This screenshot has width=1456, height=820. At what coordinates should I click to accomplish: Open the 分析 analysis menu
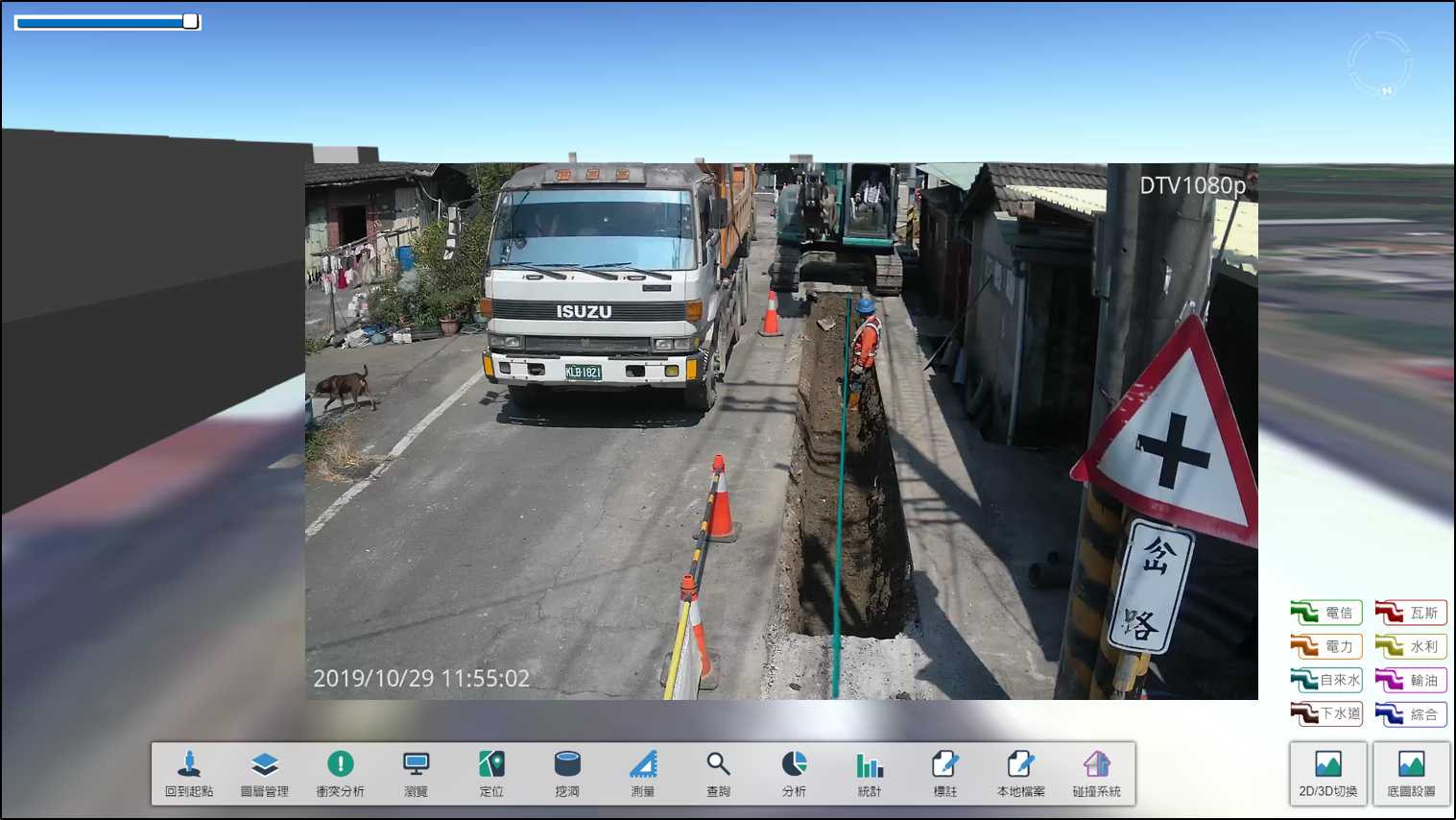click(794, 773)
